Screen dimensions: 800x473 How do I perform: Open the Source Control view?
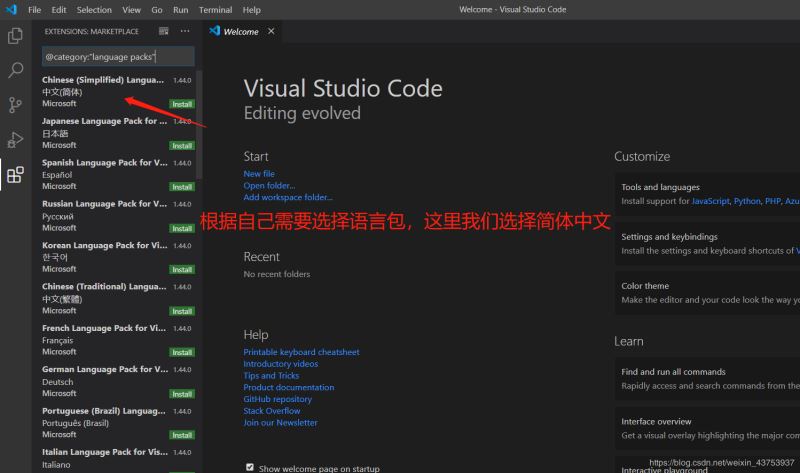coord(15,105)
